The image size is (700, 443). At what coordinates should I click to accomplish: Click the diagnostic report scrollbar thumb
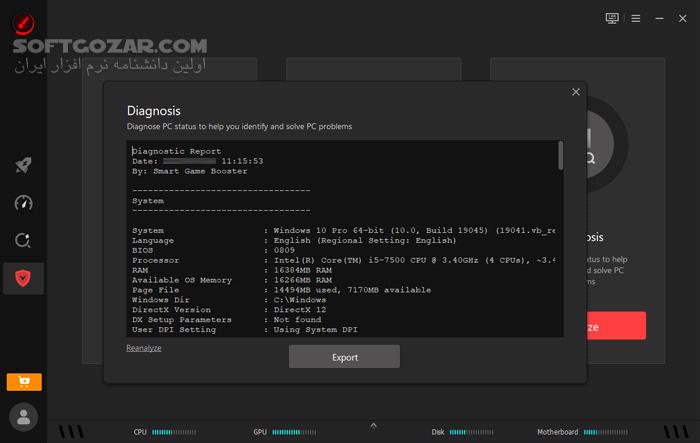coord(560,155)
